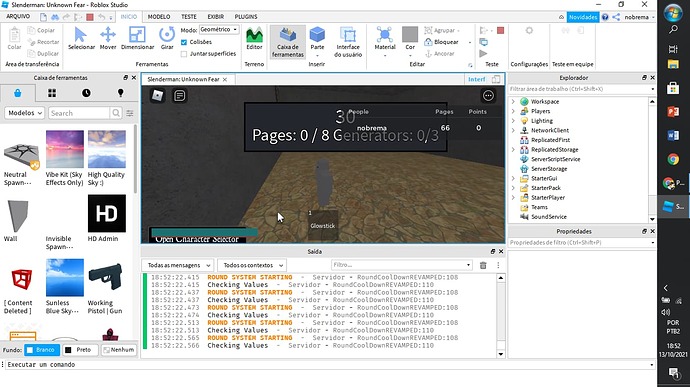Switch to the TESTE ribbon tab
Viewport: 690px width, 387px height.
pyautogui.click(x=189, y=16)
